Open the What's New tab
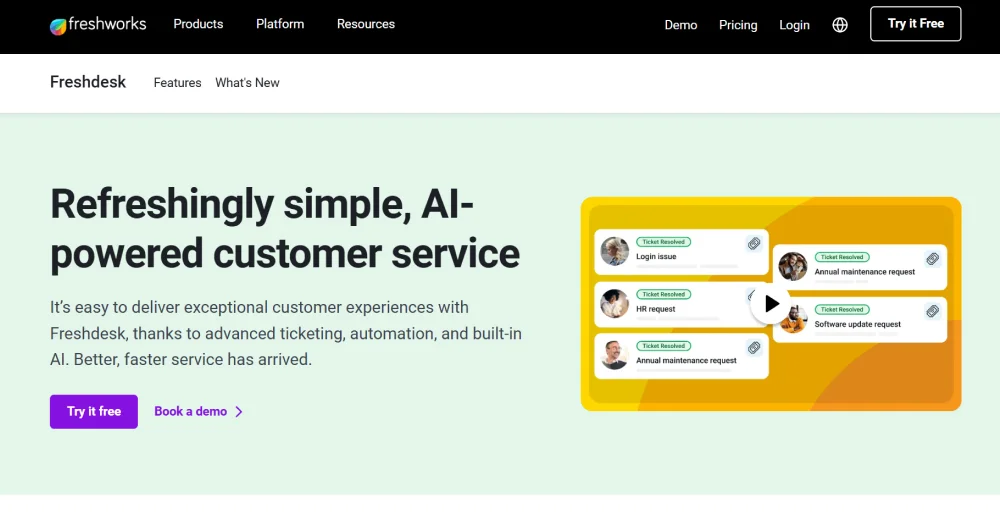 point(247,83)
